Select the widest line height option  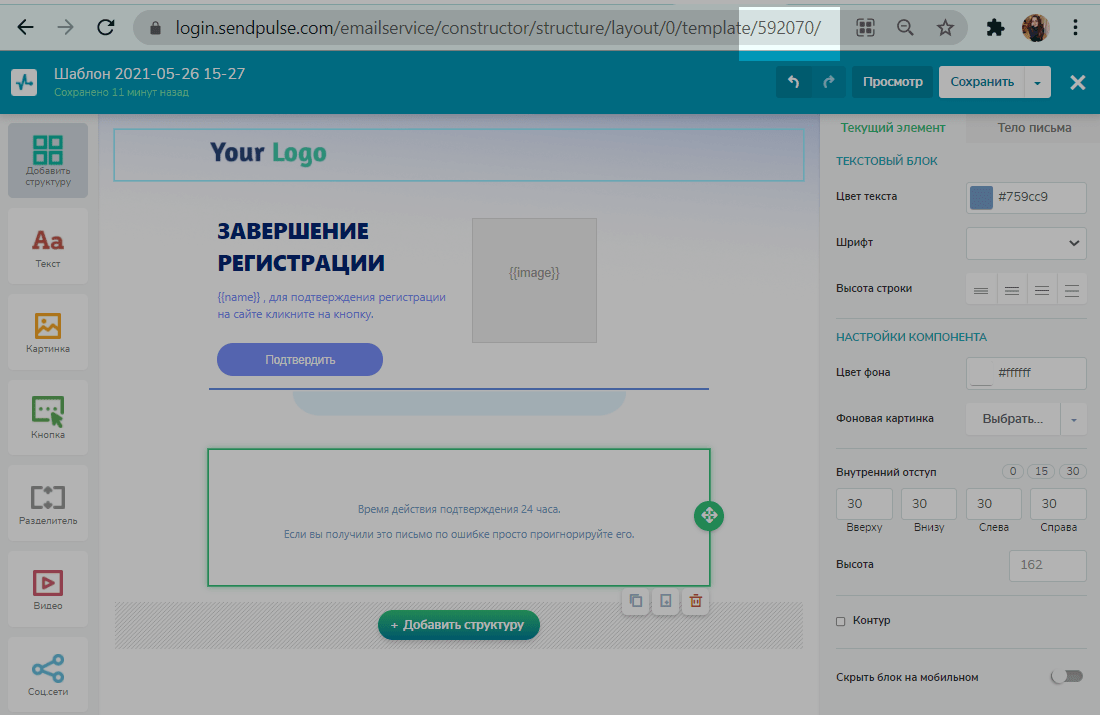pyautogui.click(x=1072, y=290)
